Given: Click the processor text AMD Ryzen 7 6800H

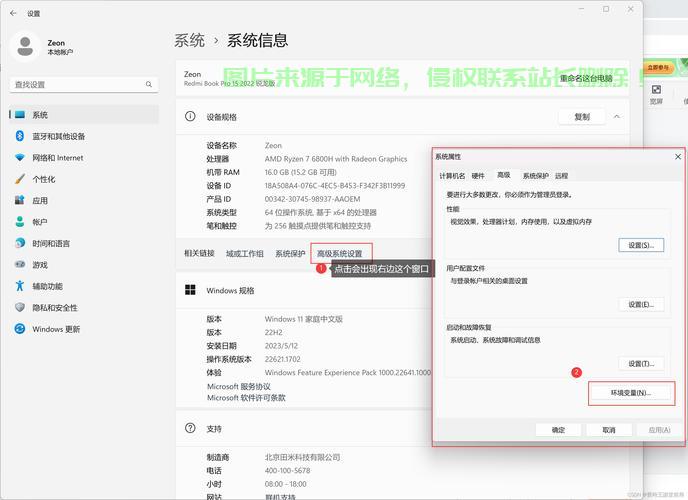Looking at the screenshot, I should point(336,159).
